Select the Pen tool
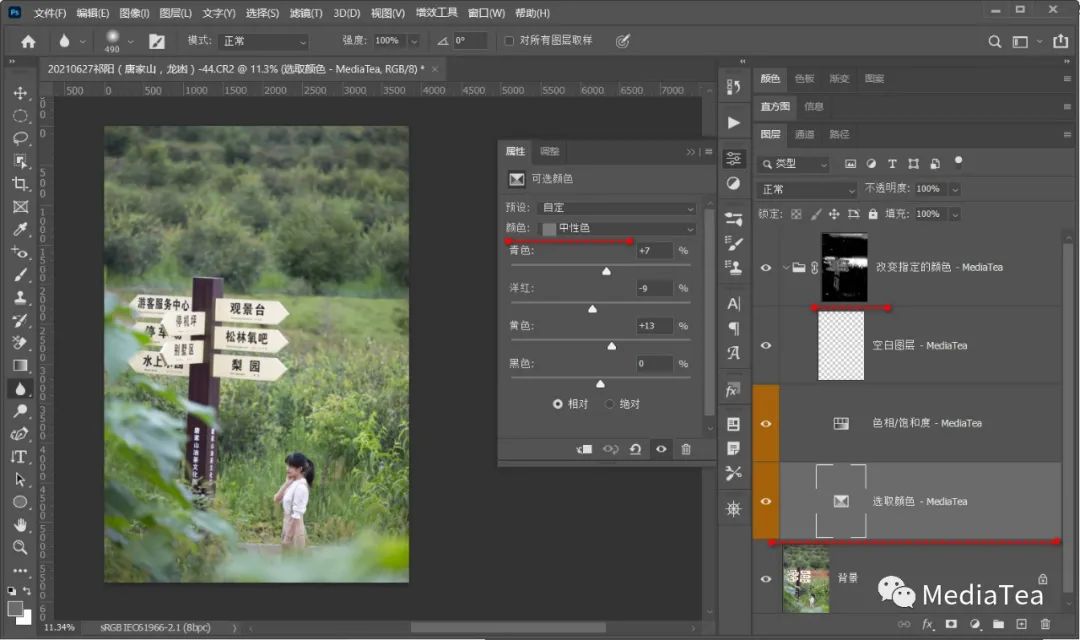The image size is (1080, 640). coord(20,434)
